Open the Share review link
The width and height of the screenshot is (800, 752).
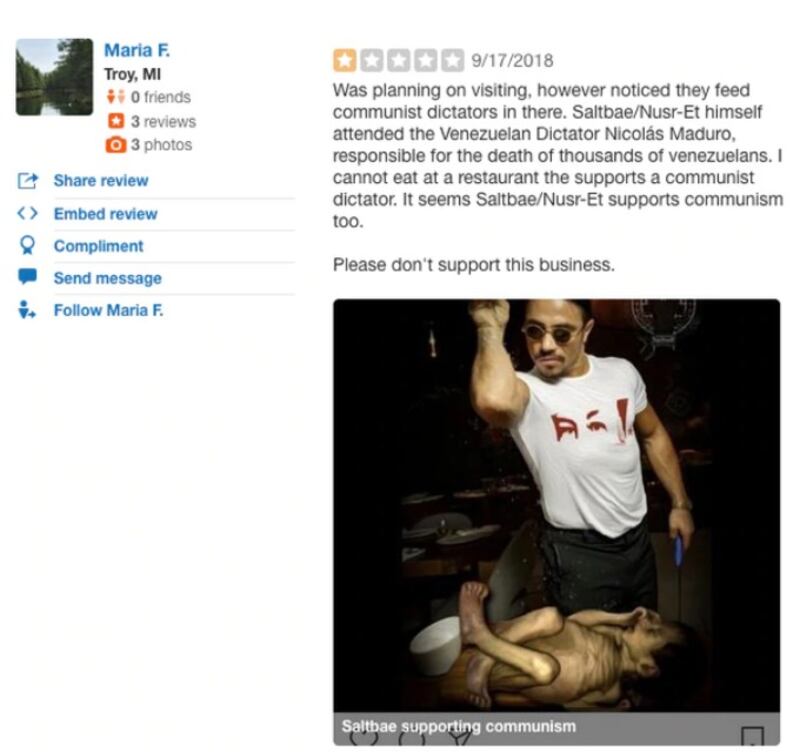pyautogui.click(x=101, y=181)
